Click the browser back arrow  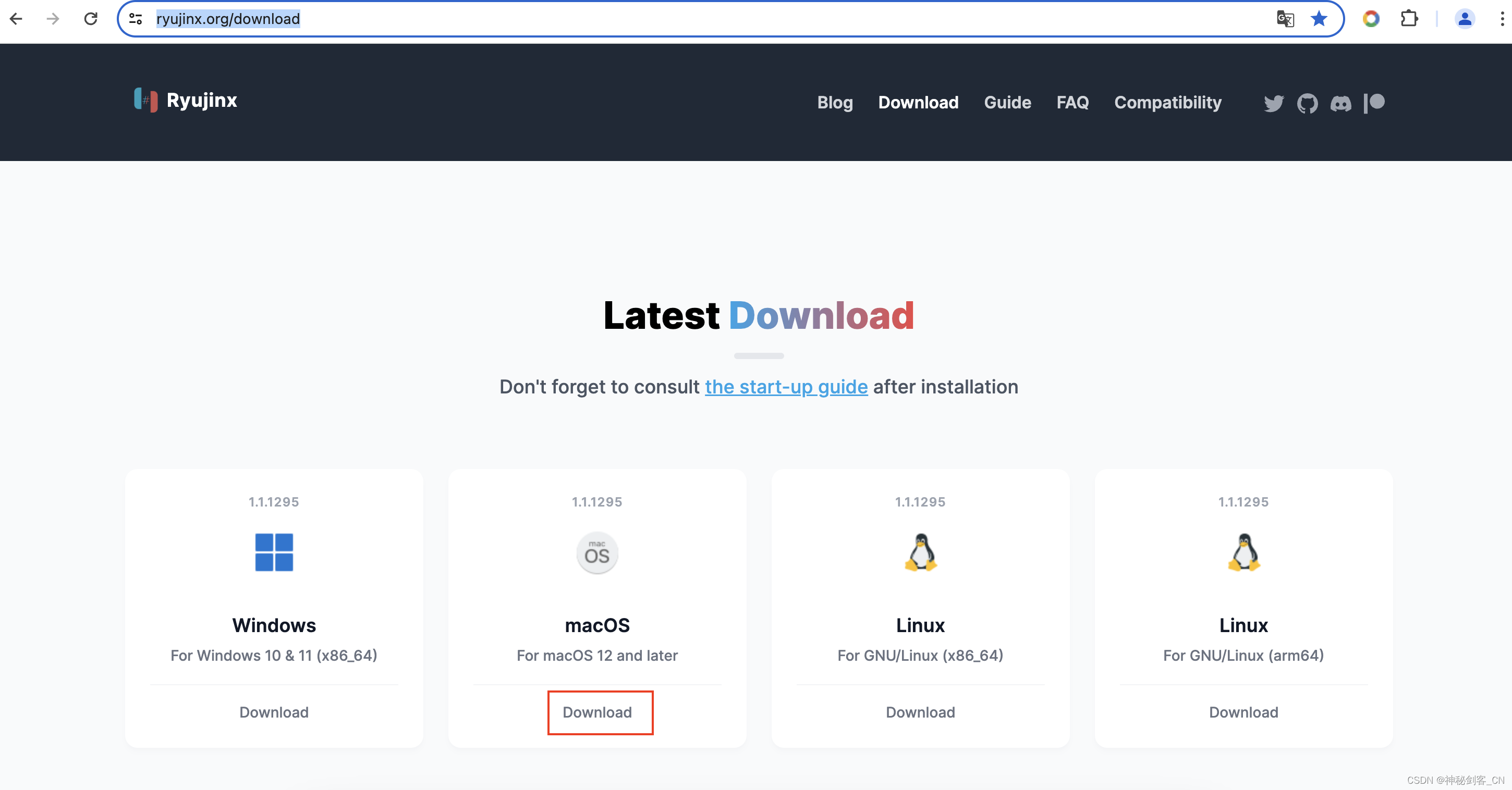click(17, 19)
